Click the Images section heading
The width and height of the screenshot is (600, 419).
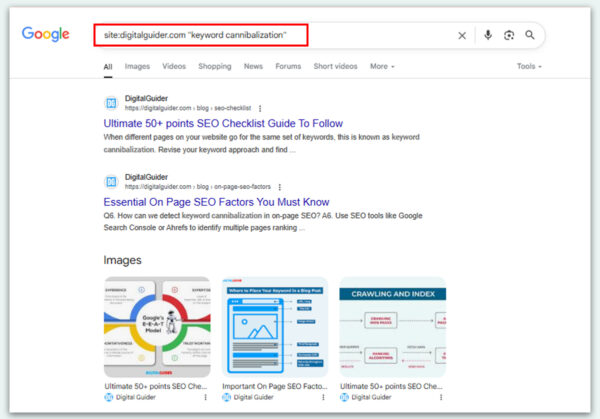click(x=122, y=260)
